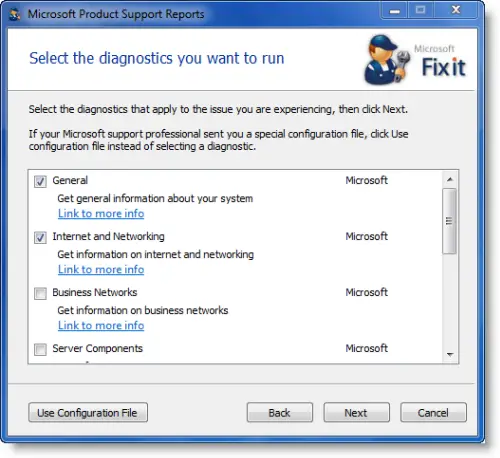The image size is (500, 458).
Task: Select the Business Networks list entry label
Action: click(95, 292)
